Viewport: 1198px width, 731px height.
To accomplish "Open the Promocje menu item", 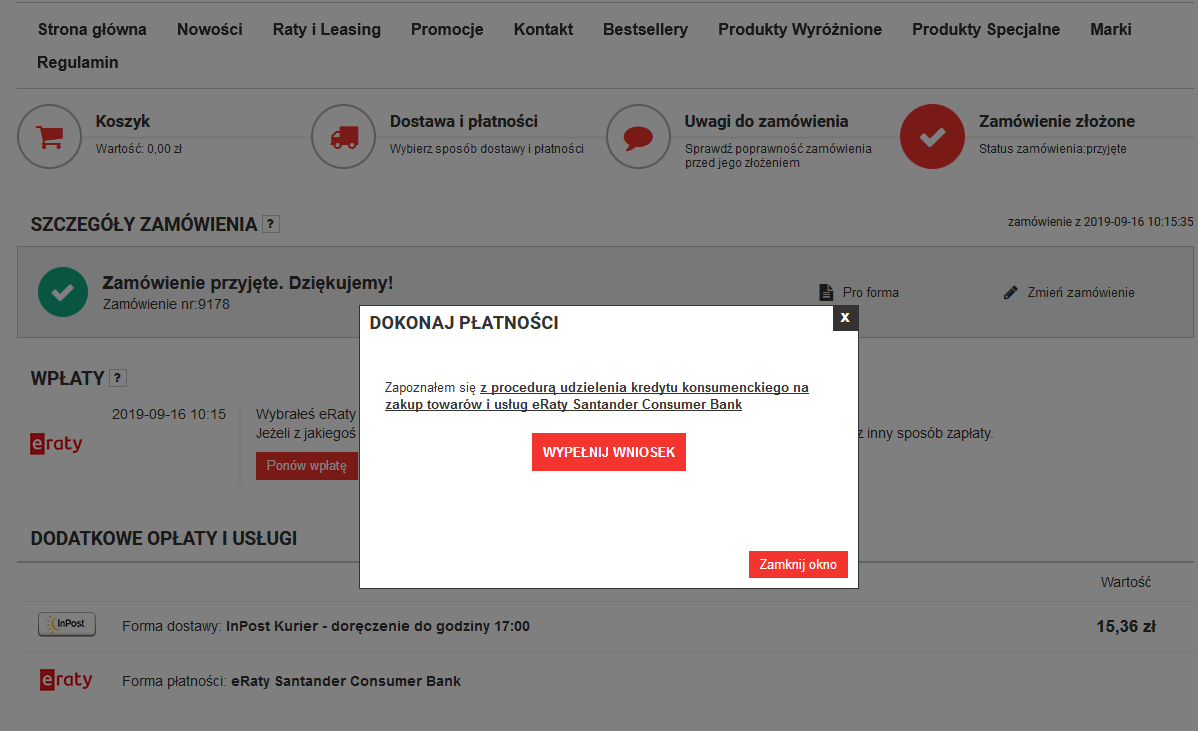I will (447, 29).
